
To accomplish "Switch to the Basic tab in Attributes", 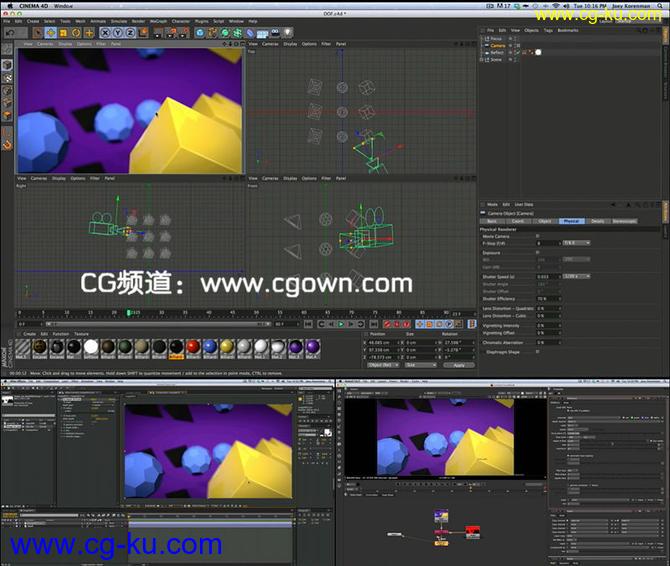I will 492,221.
